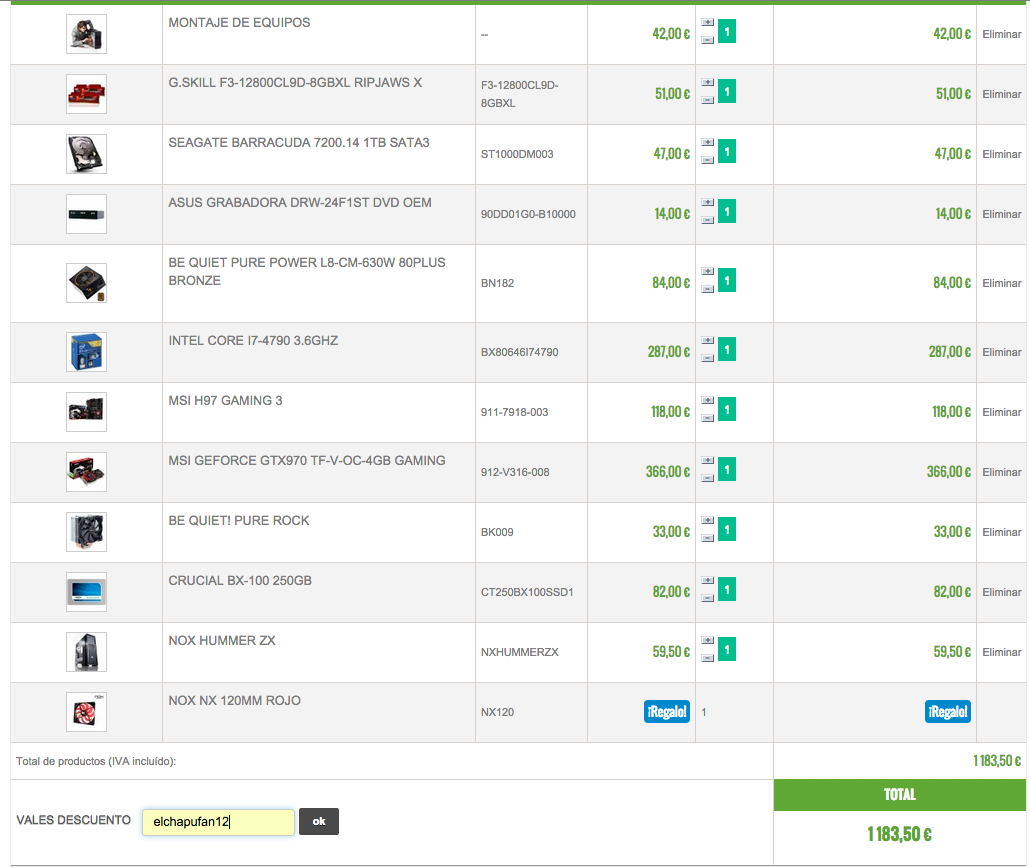The image size is (1030, 867).
Task: Click 'Total de productos (IVA incluído):' label
Action: [96, 761]
